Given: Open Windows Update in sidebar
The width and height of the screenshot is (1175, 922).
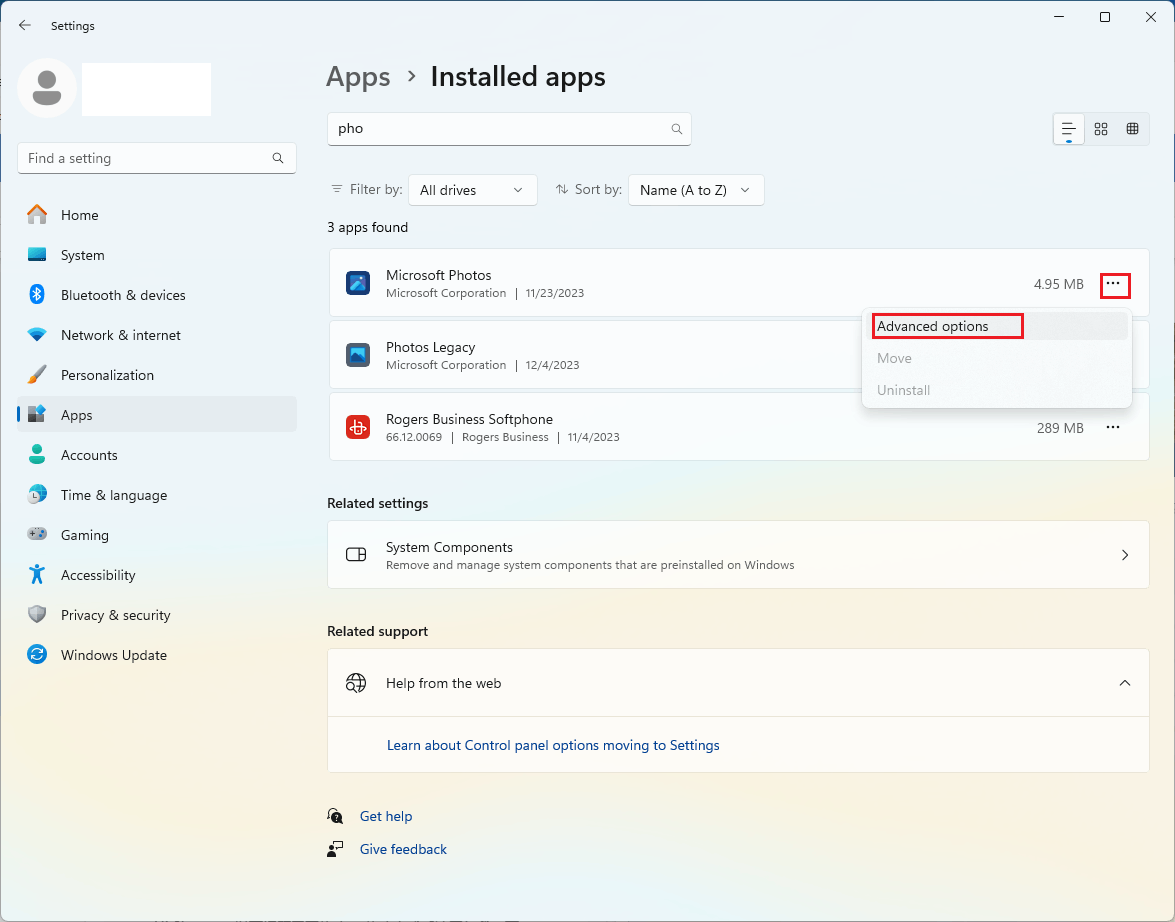Looking at the screenshot, I should coord(113,655).
